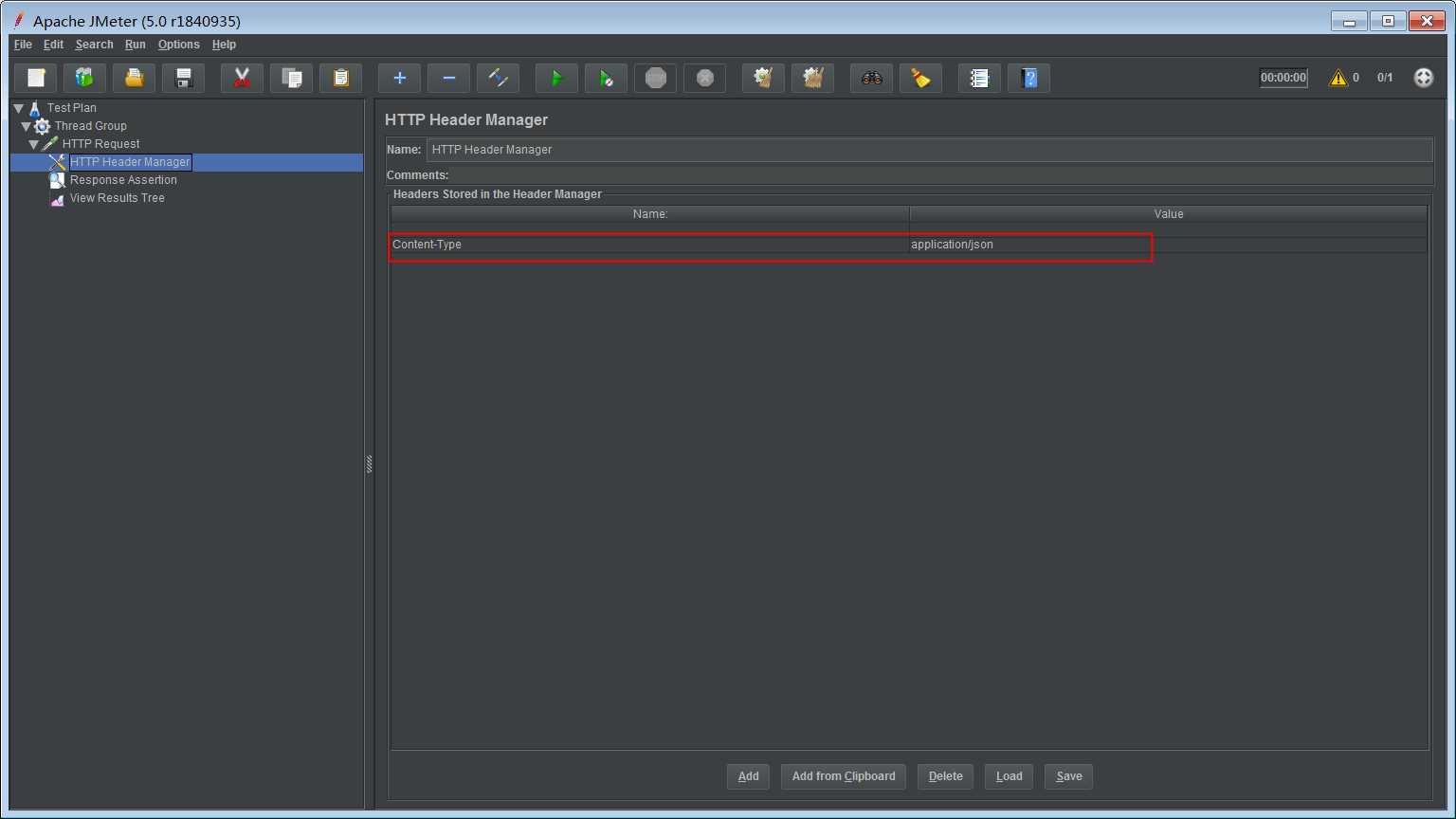Click the Copy toolbar icon
1456x819 pixels.
(292, 78)
